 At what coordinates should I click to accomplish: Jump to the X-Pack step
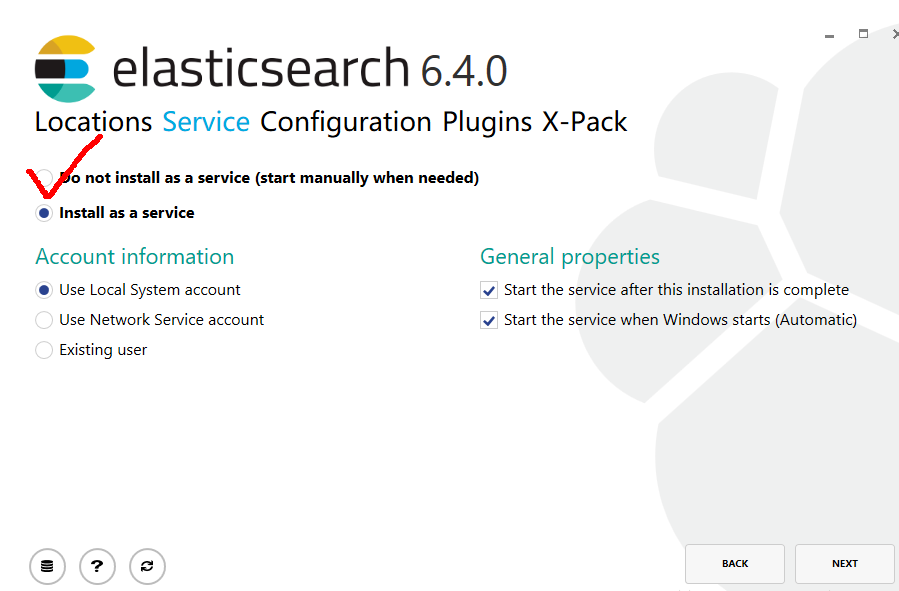[585, 122]
